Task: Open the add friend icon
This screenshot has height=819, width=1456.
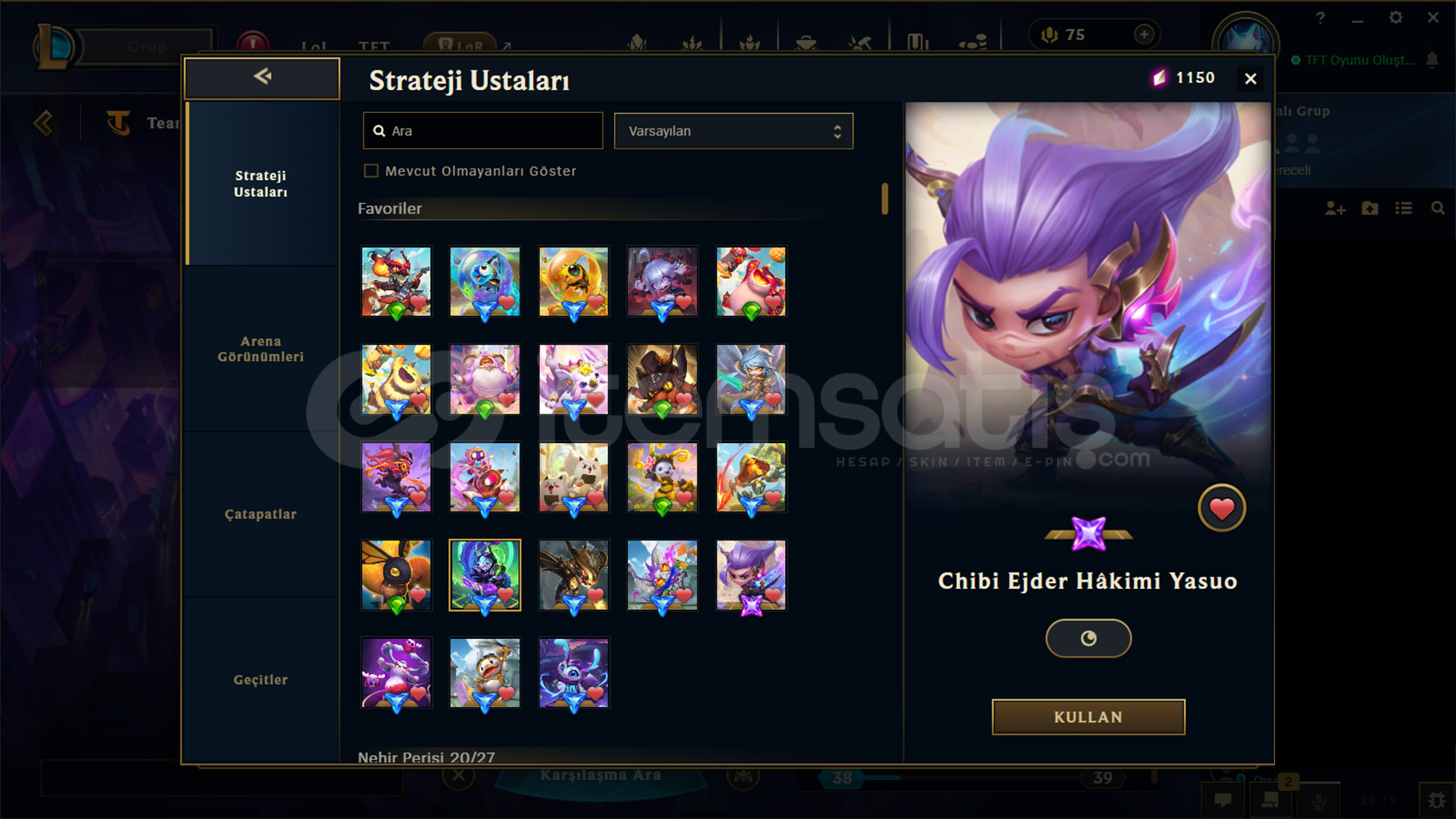Action: (1335, 209)
